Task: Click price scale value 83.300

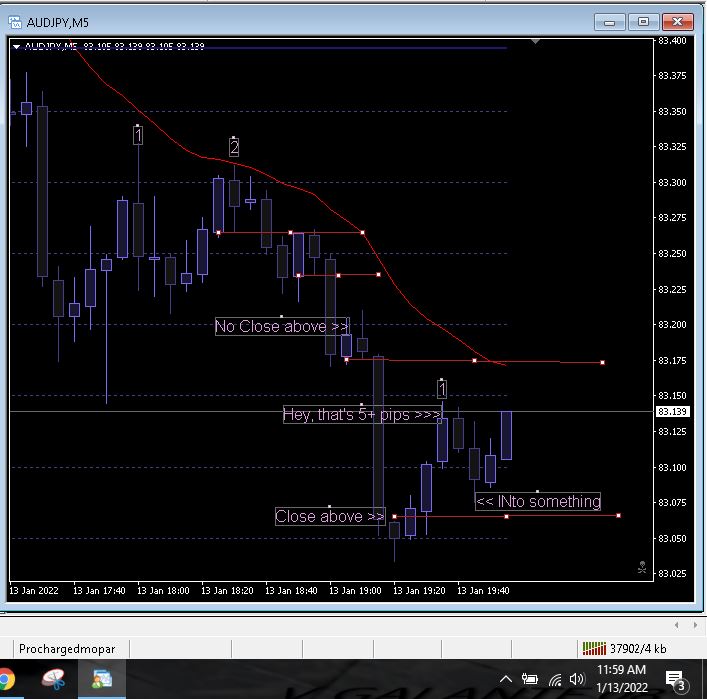Action: [x=672, y=183]
